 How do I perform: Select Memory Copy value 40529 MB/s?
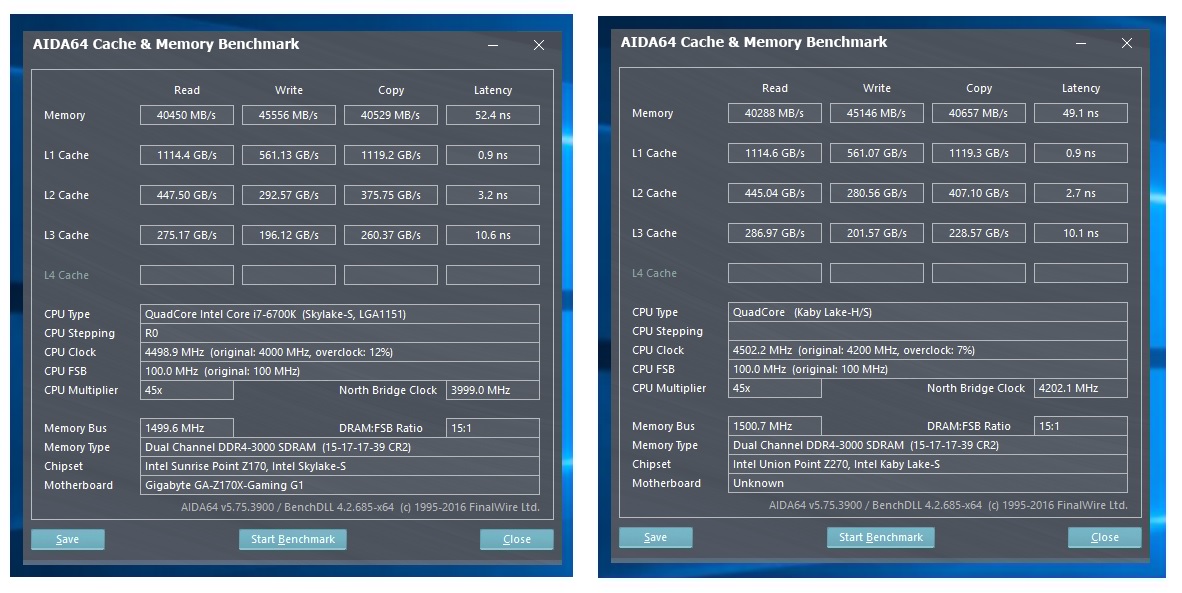390,115
